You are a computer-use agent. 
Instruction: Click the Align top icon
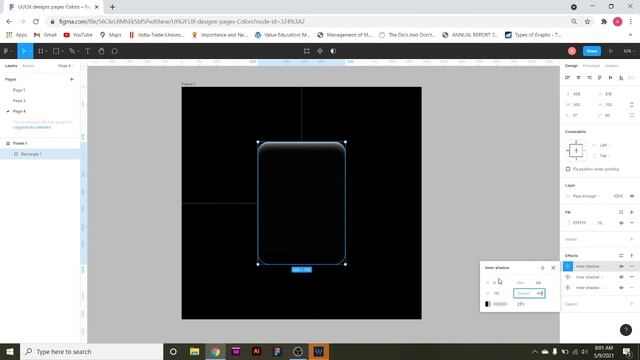click(600, 78)
